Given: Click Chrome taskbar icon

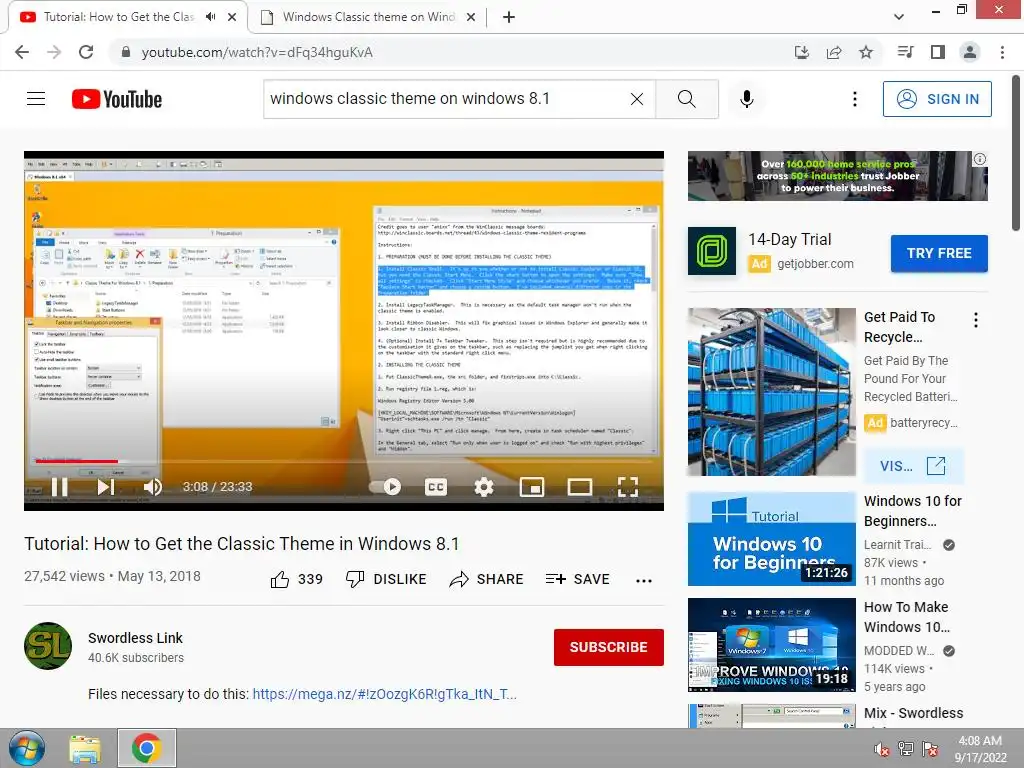Looking at the screenshot, I should coord(146,748).
